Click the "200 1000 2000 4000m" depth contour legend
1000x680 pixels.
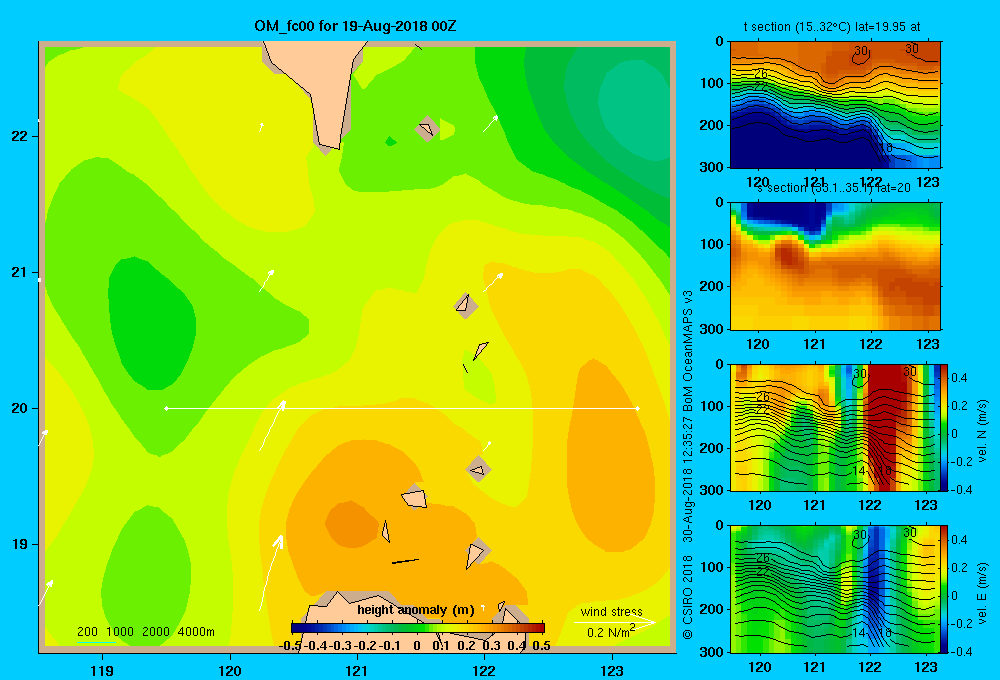point(145,632)
